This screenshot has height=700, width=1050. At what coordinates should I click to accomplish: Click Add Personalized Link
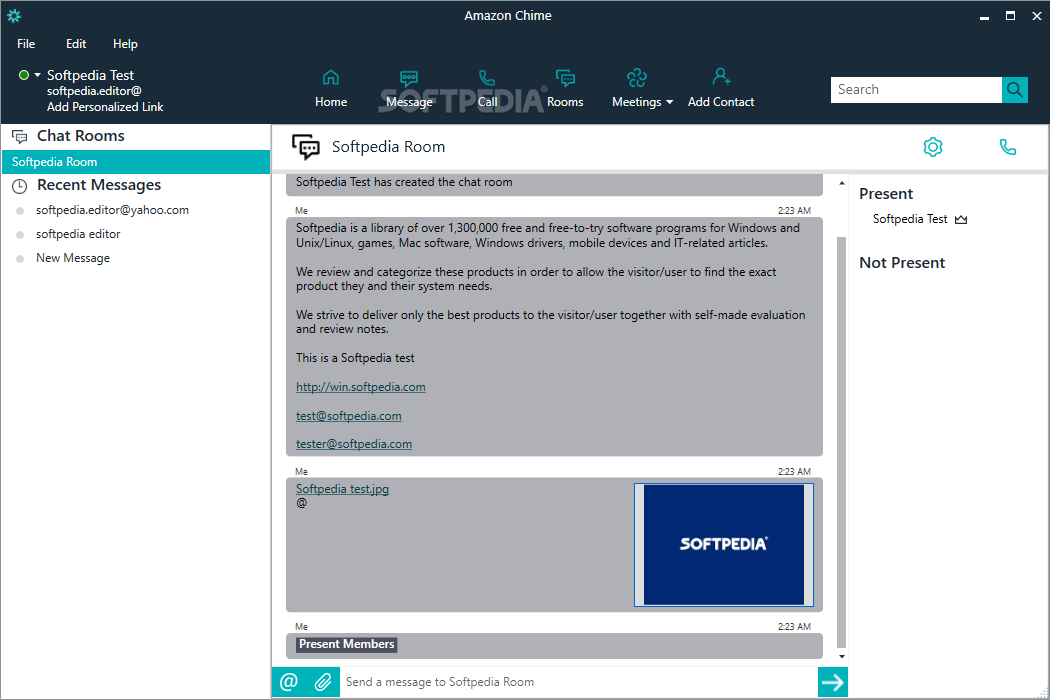(x=105, y=107)
